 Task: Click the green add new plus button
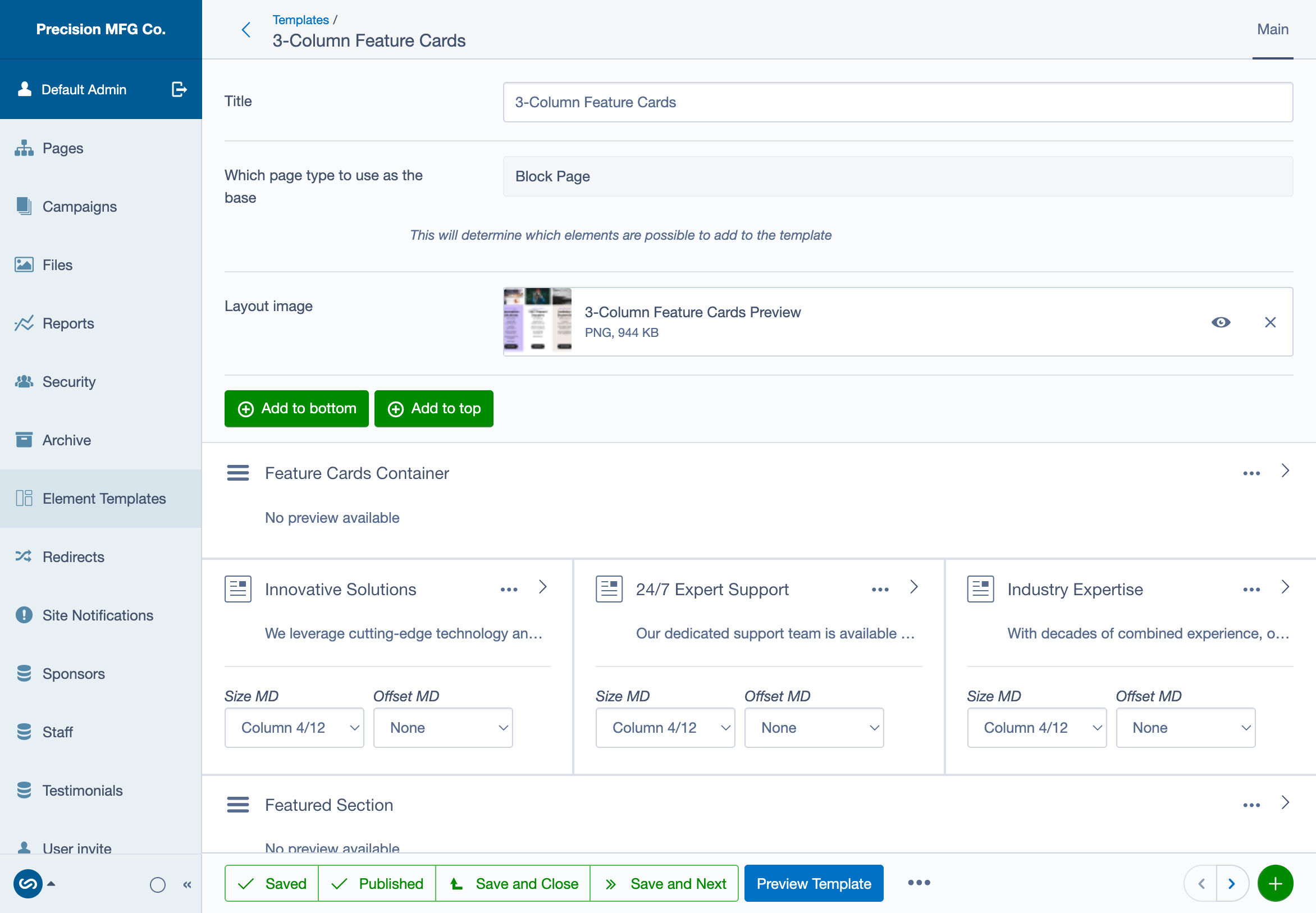[1276, 884]
